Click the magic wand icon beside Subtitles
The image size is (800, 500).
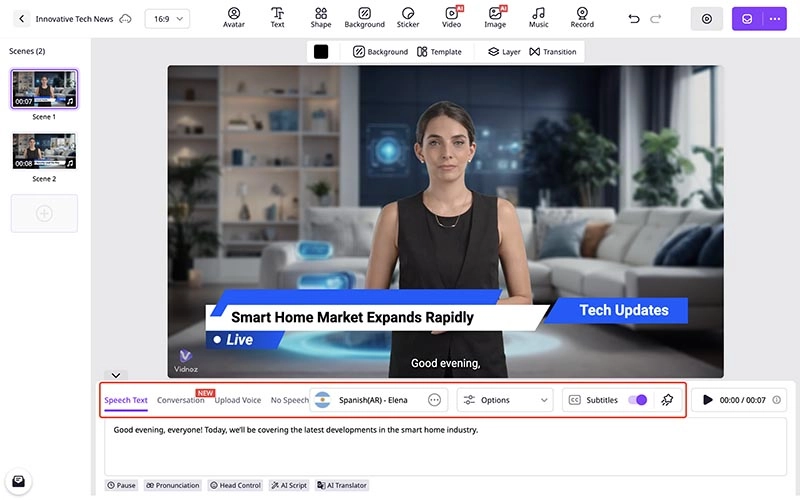click(668, 400)
